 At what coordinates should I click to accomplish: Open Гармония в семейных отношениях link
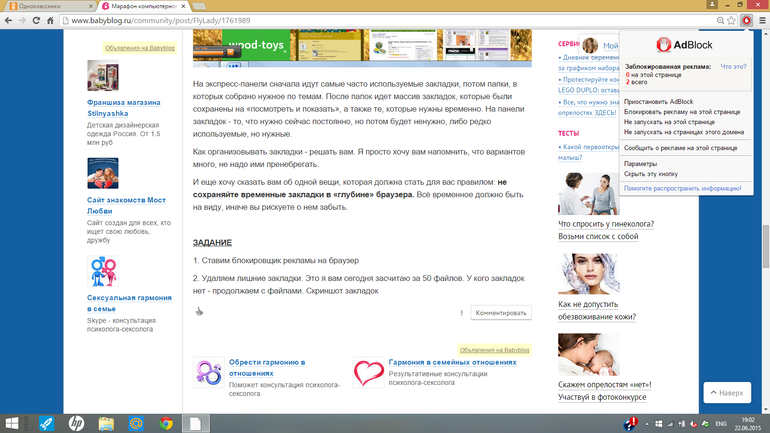tap(452, 362)
